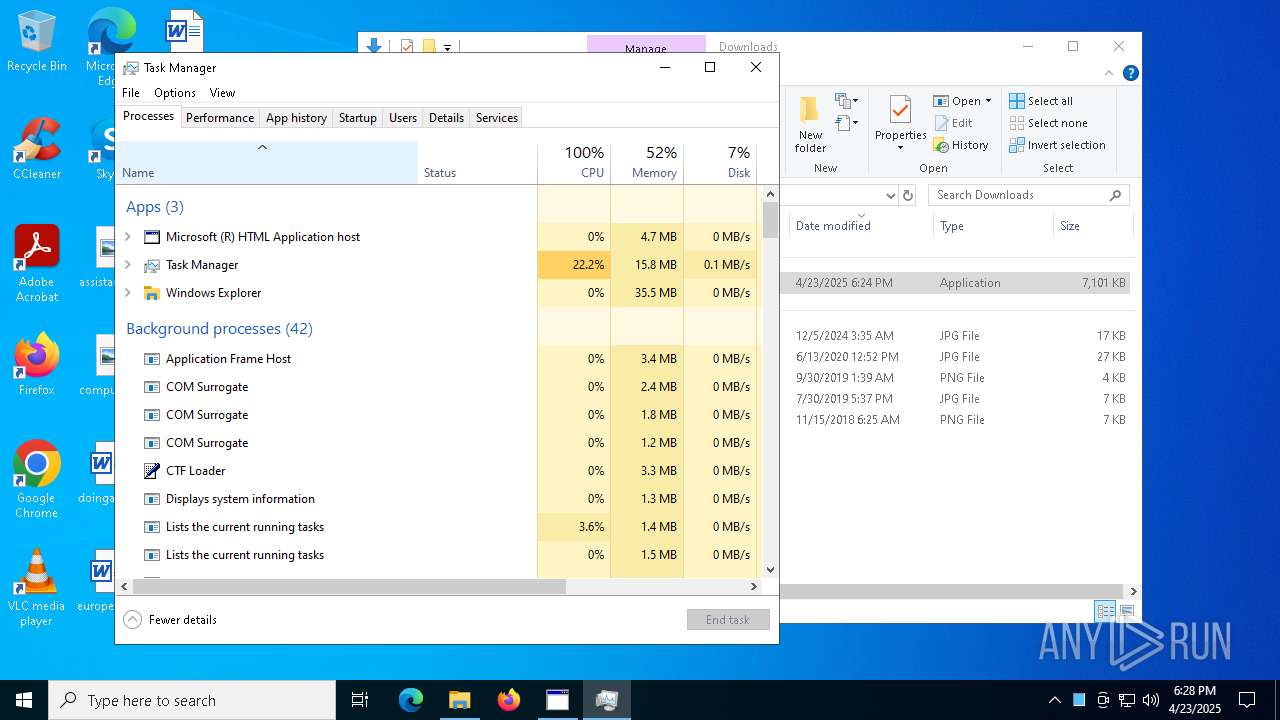1280x720 pixels.
Task: Sort processes by Memory column
Action: [x=647, y=163]
